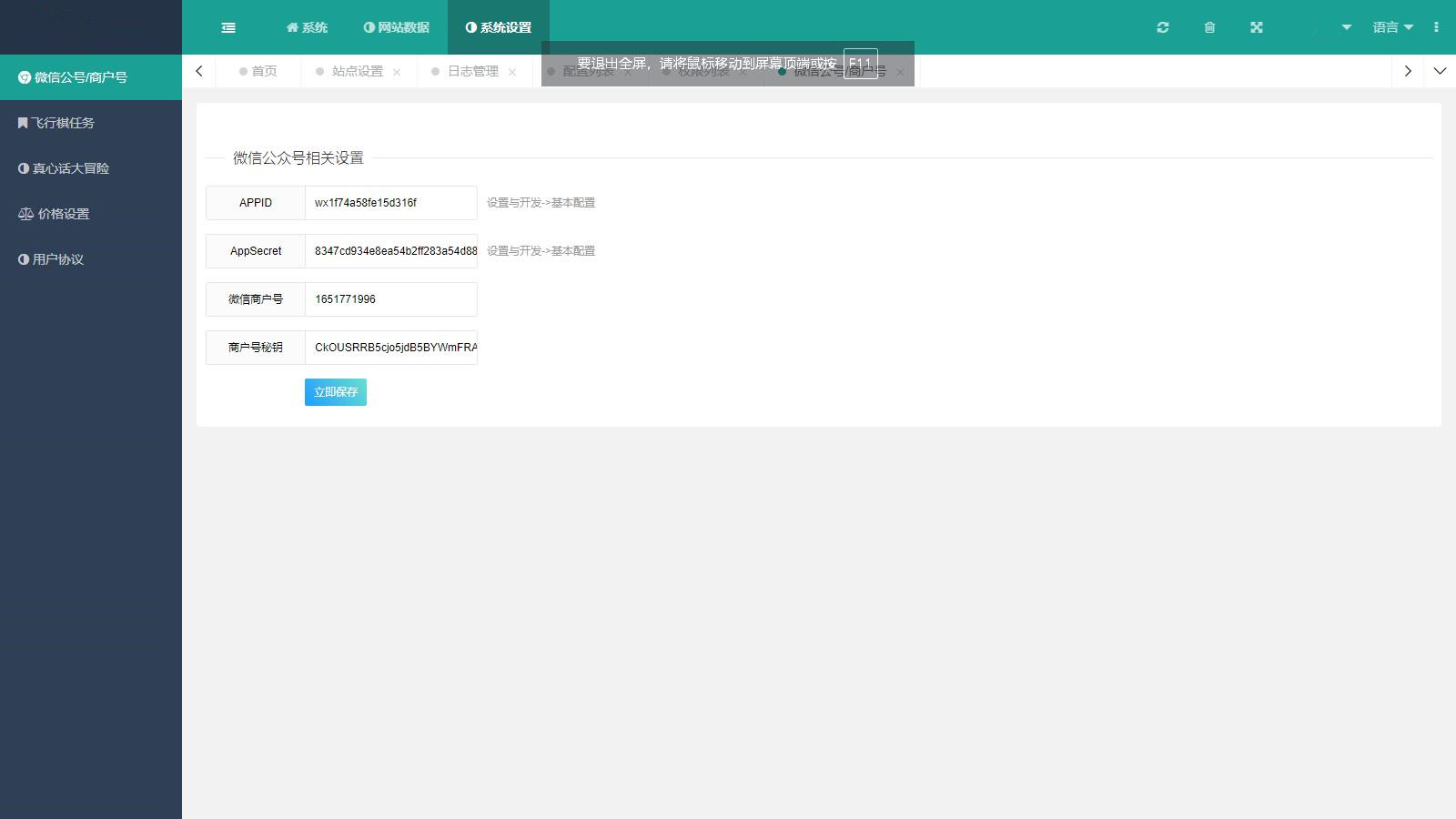Click the 微信公众号相关设置 section heading
The width and height of the screenshot is (1456, 819).
point(298,157)
